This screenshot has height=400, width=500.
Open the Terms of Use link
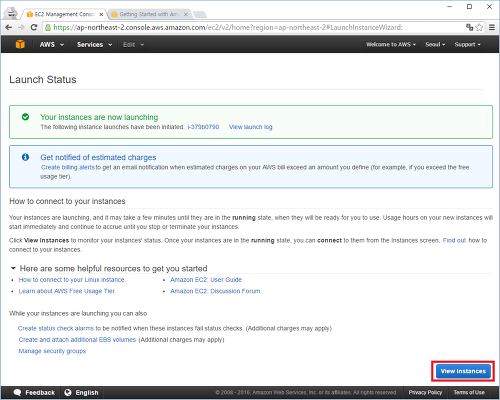pyautogui.click(x=469, y=392)
